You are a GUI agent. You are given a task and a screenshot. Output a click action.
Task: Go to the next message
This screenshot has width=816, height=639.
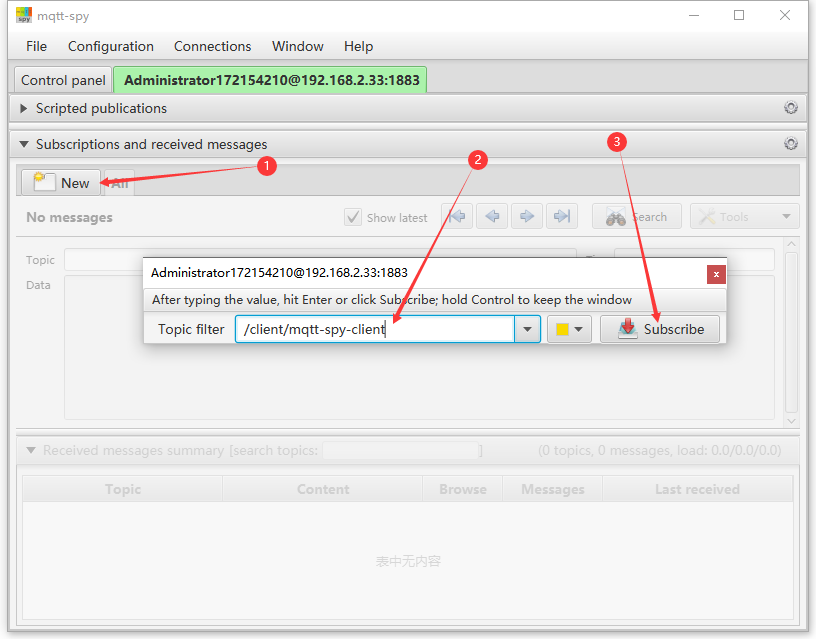point(527,216)
